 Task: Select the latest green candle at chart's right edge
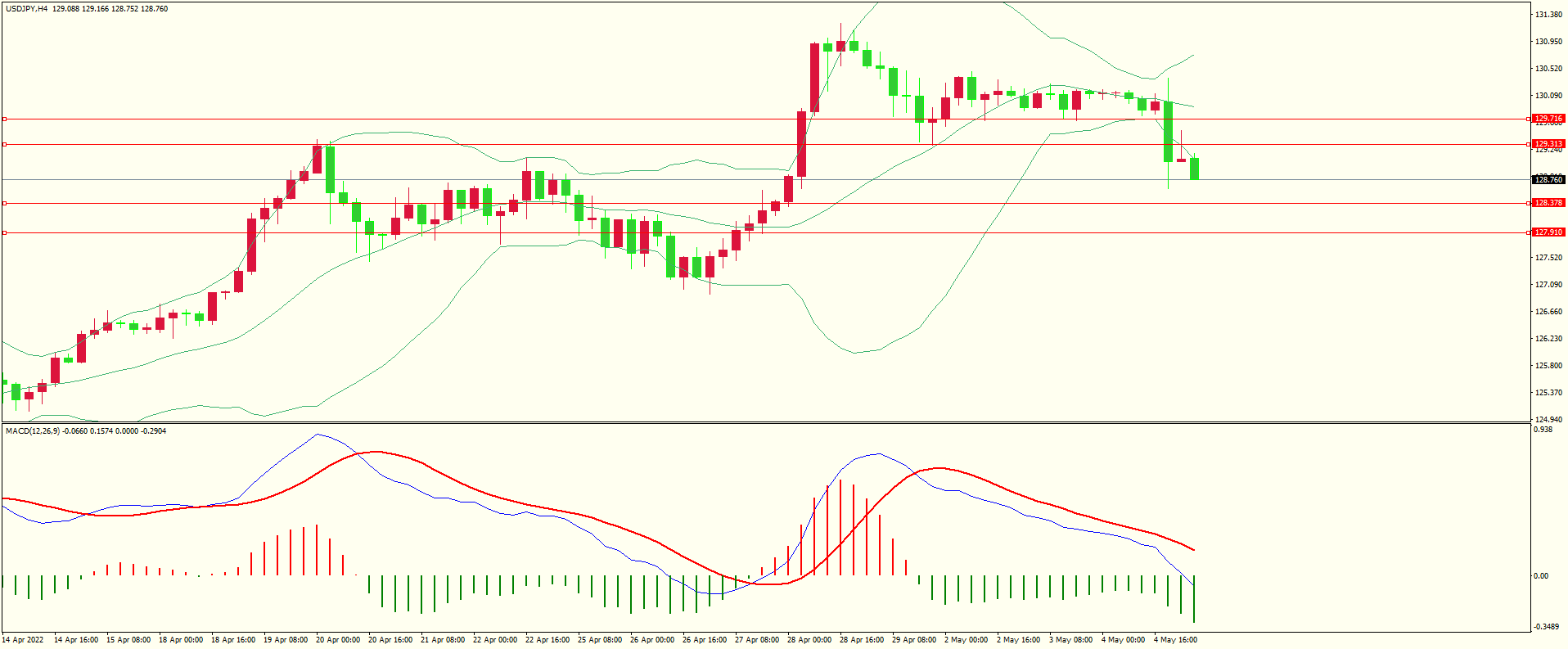point(1194,169)
